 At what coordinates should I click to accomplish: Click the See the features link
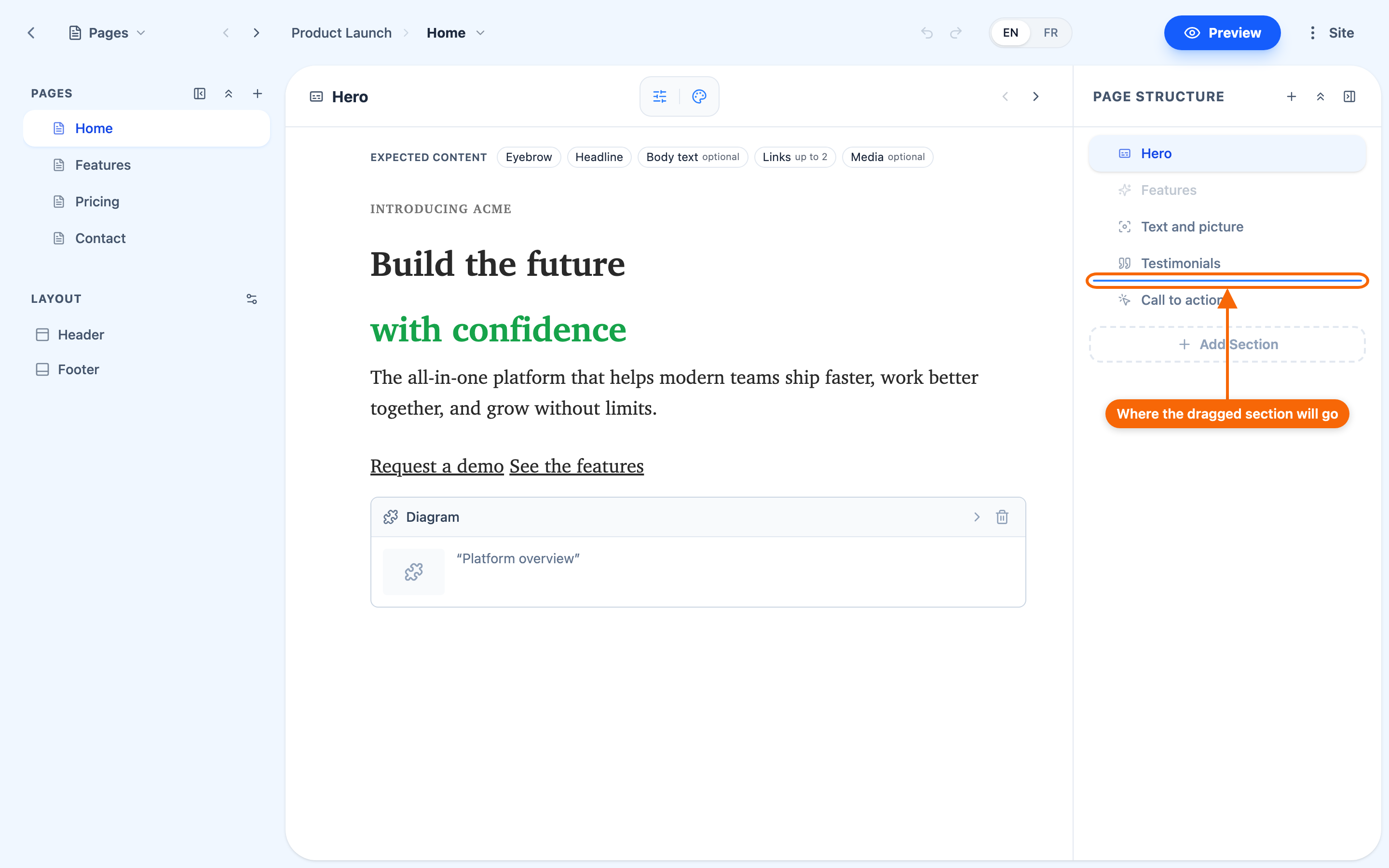[x=576, y=466]
